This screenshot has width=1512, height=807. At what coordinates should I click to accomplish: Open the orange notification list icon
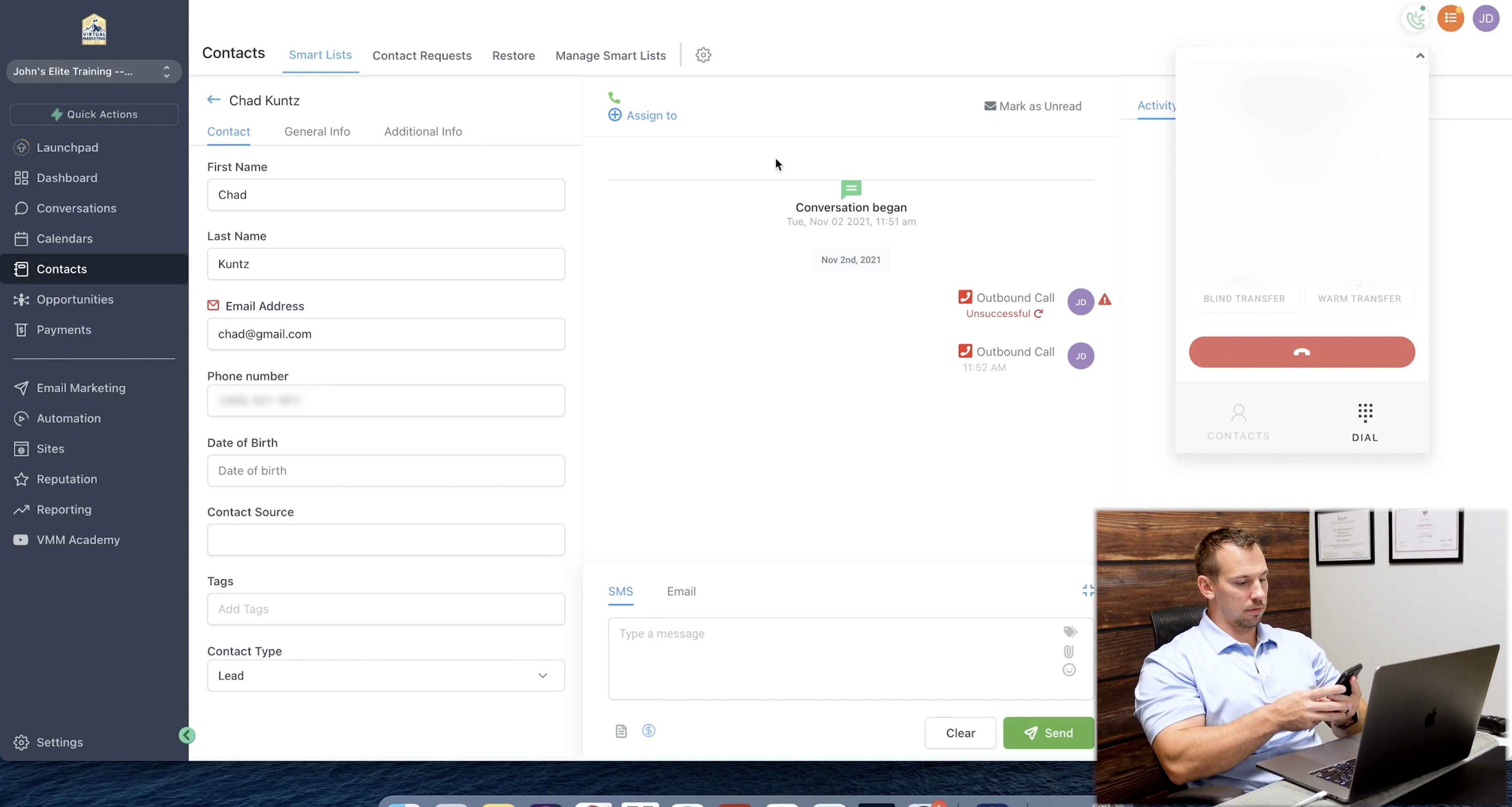[1450, 18]
